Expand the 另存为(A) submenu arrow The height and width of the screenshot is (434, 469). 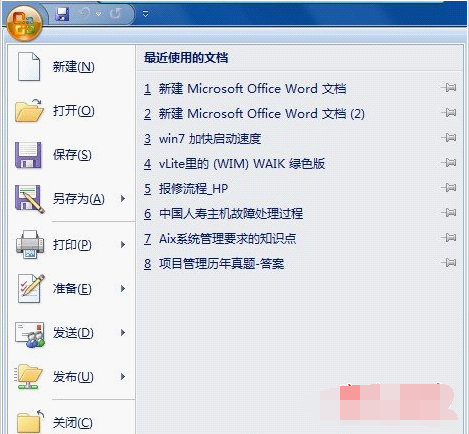point(123,199)
